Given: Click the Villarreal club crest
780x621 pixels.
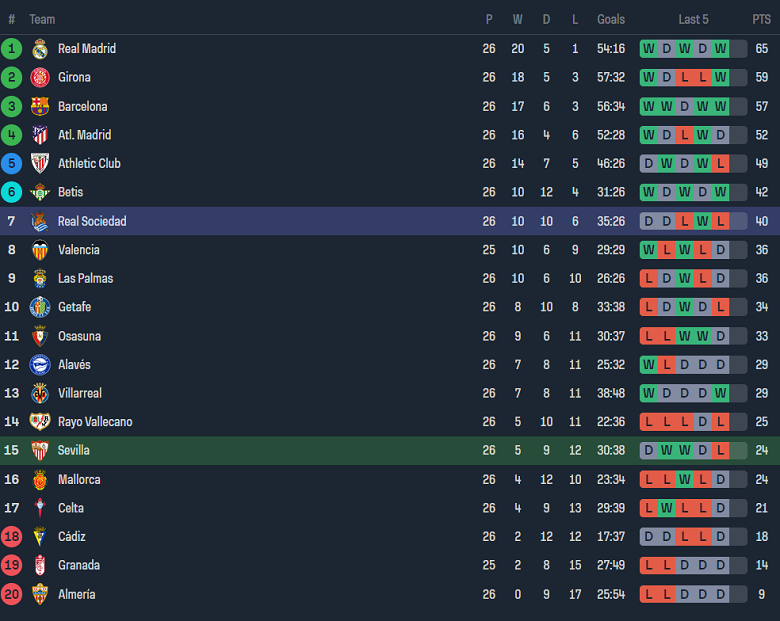Looking at the screenshot, I should (x=40, y=393).
